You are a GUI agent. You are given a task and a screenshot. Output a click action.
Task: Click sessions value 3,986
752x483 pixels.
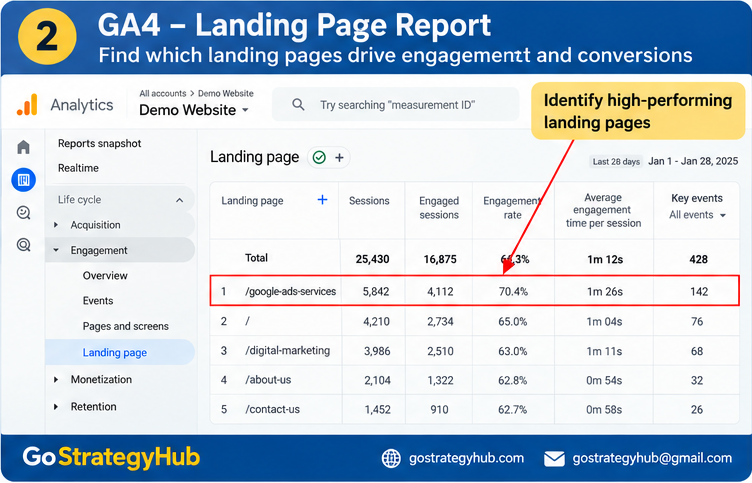coord(377,351)
